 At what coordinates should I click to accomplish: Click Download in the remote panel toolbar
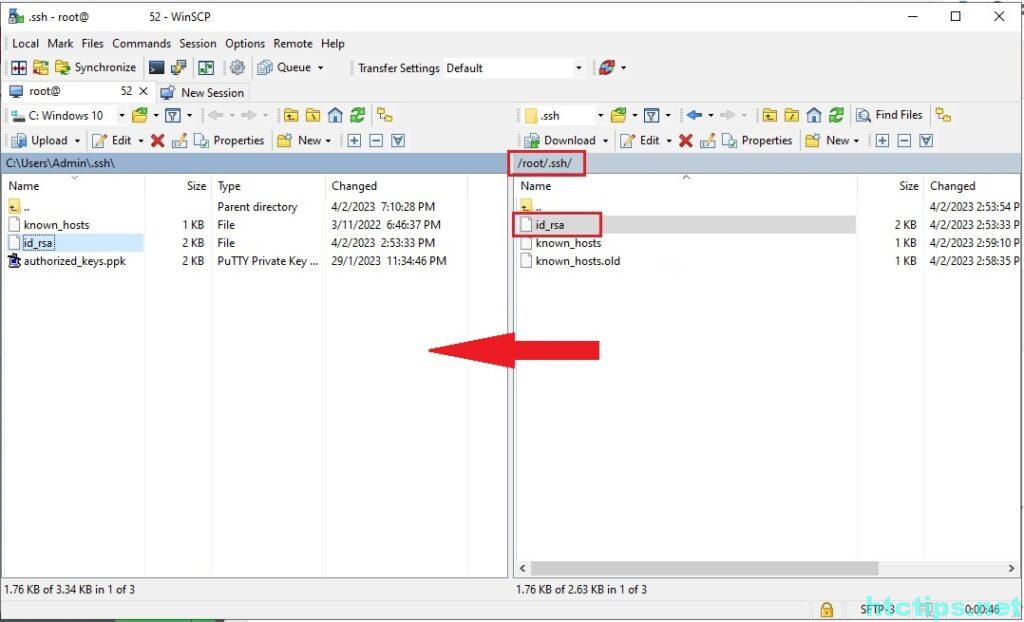point(560,140)
